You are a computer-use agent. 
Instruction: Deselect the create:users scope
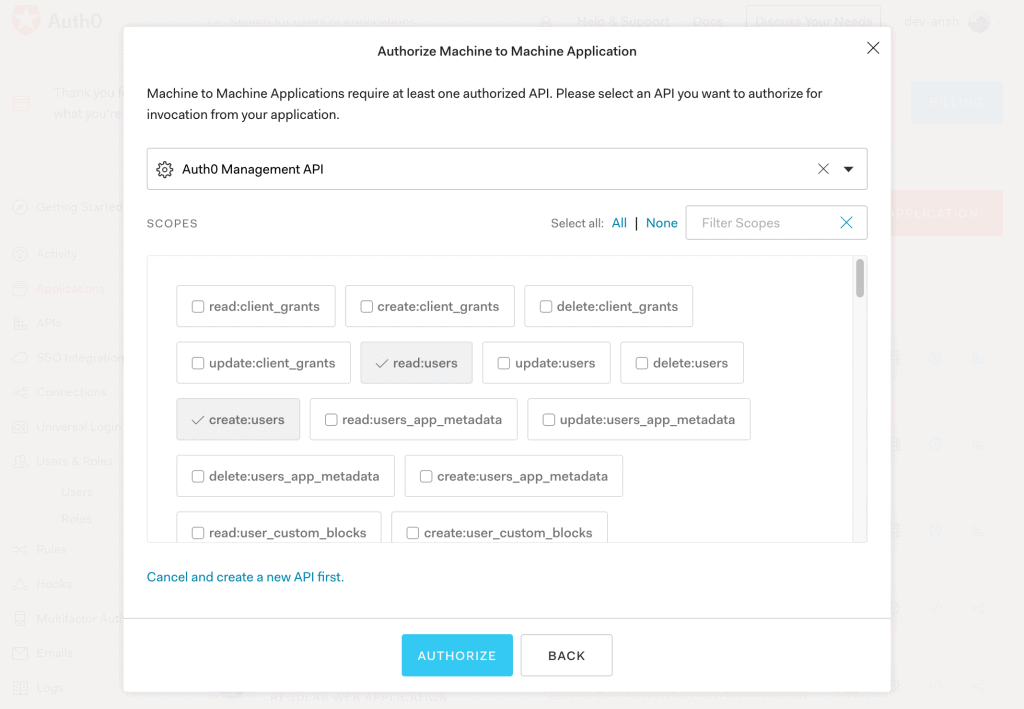pos(197,420)
